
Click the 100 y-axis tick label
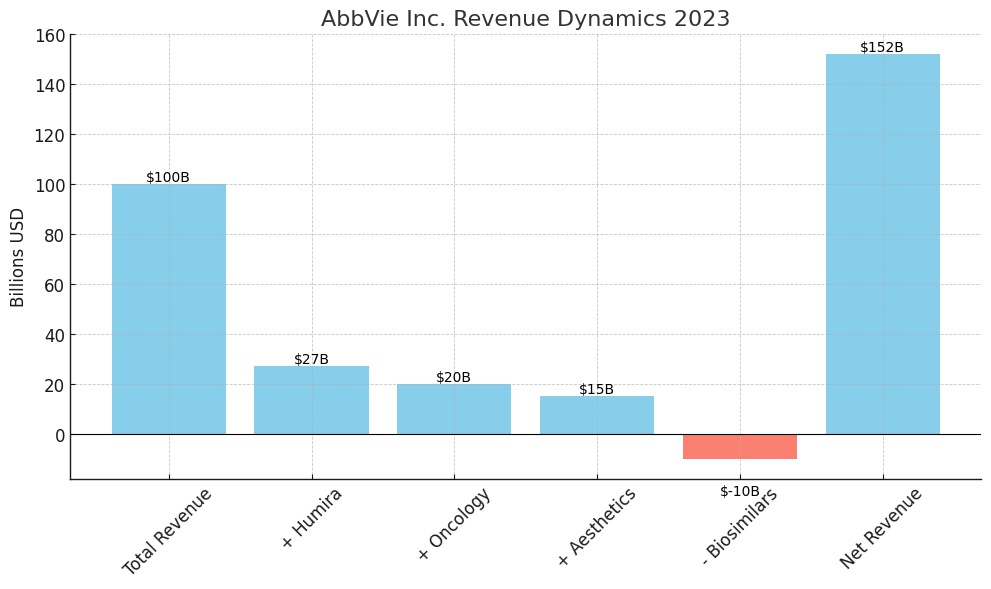click(x=51, y=185)
